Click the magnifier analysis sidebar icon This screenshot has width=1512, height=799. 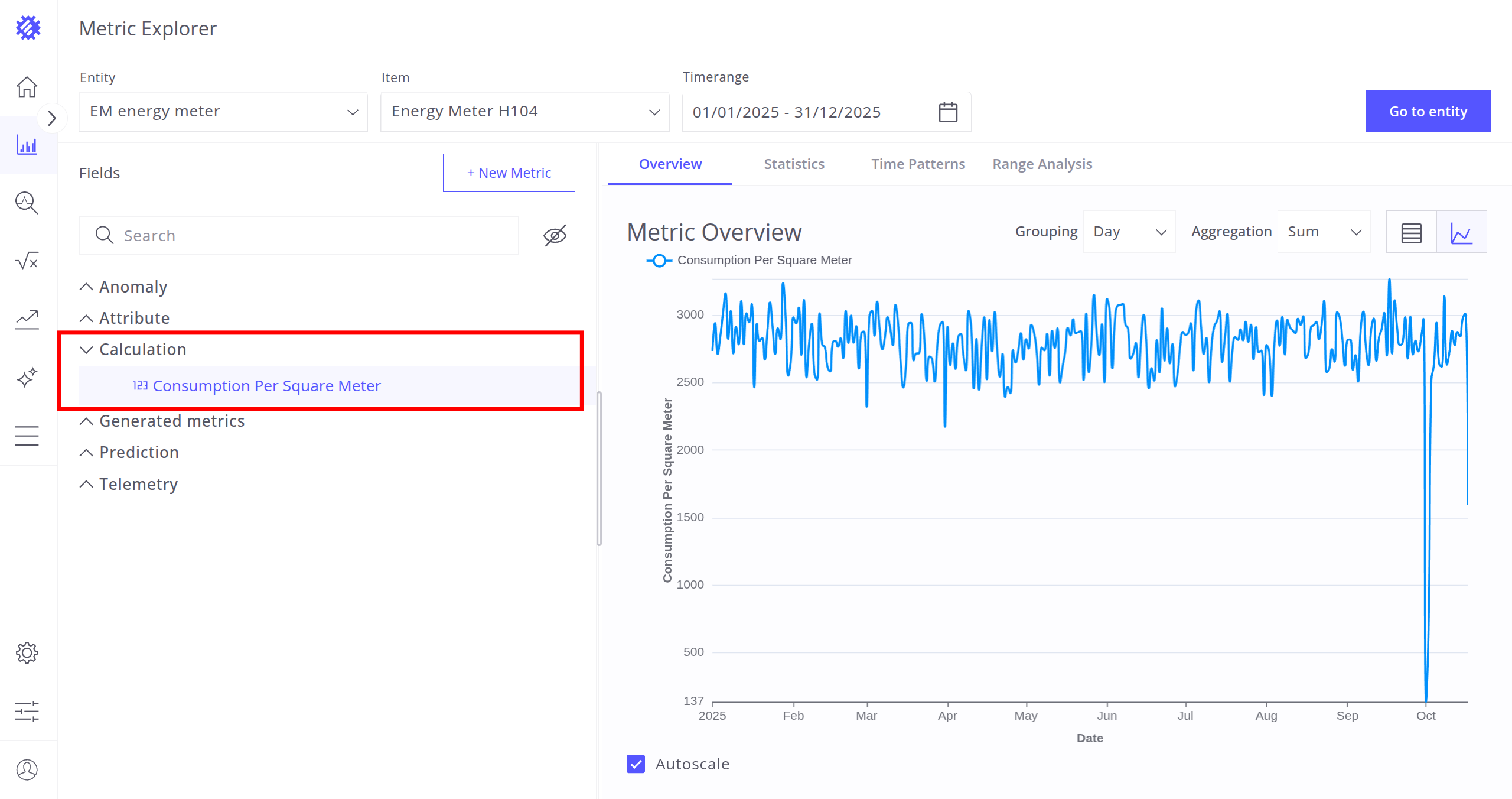[27, 203]
